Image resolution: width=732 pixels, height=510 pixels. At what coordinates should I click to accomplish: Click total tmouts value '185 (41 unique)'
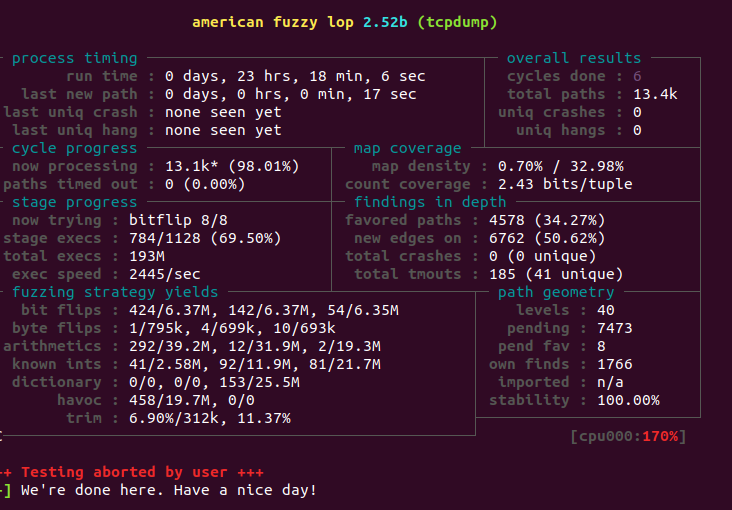click(556, 274)
